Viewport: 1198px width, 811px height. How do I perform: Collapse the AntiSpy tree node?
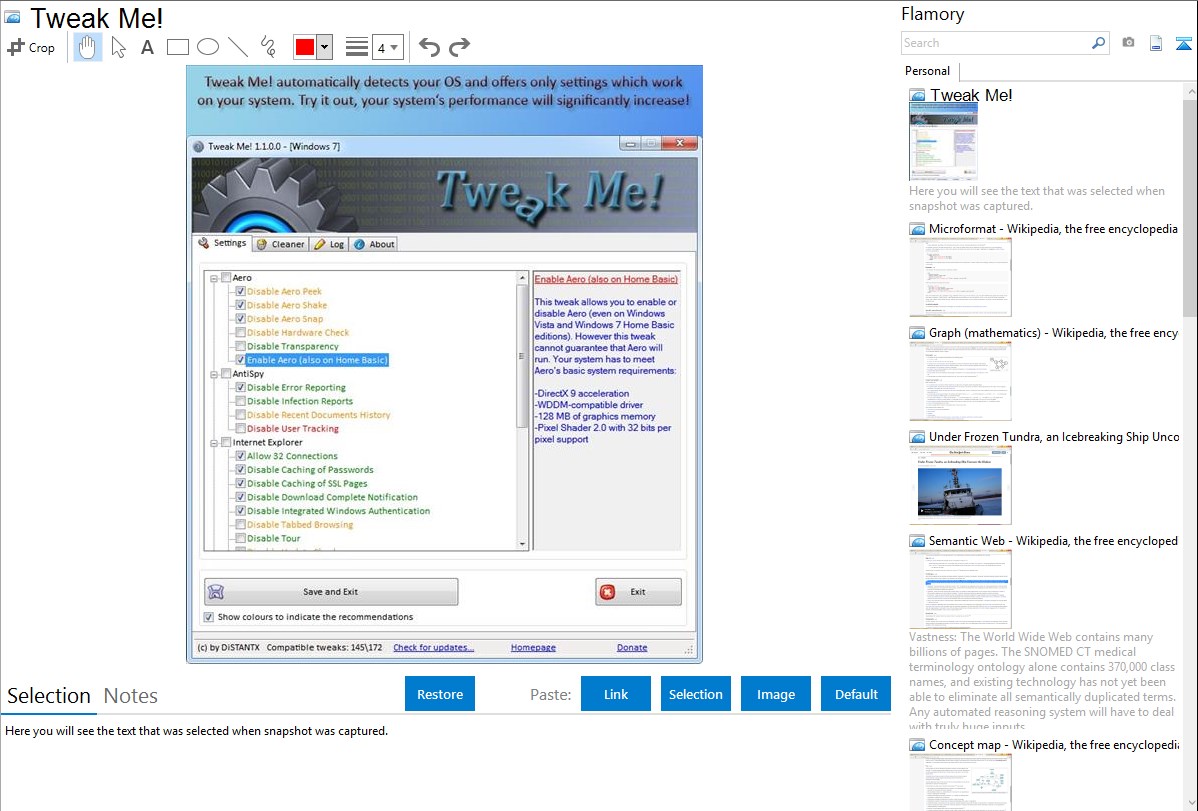[214, 375]
